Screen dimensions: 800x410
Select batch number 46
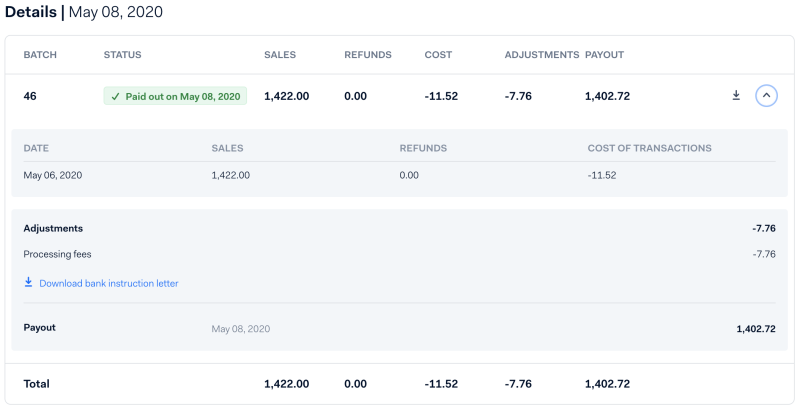click(30, 97)
